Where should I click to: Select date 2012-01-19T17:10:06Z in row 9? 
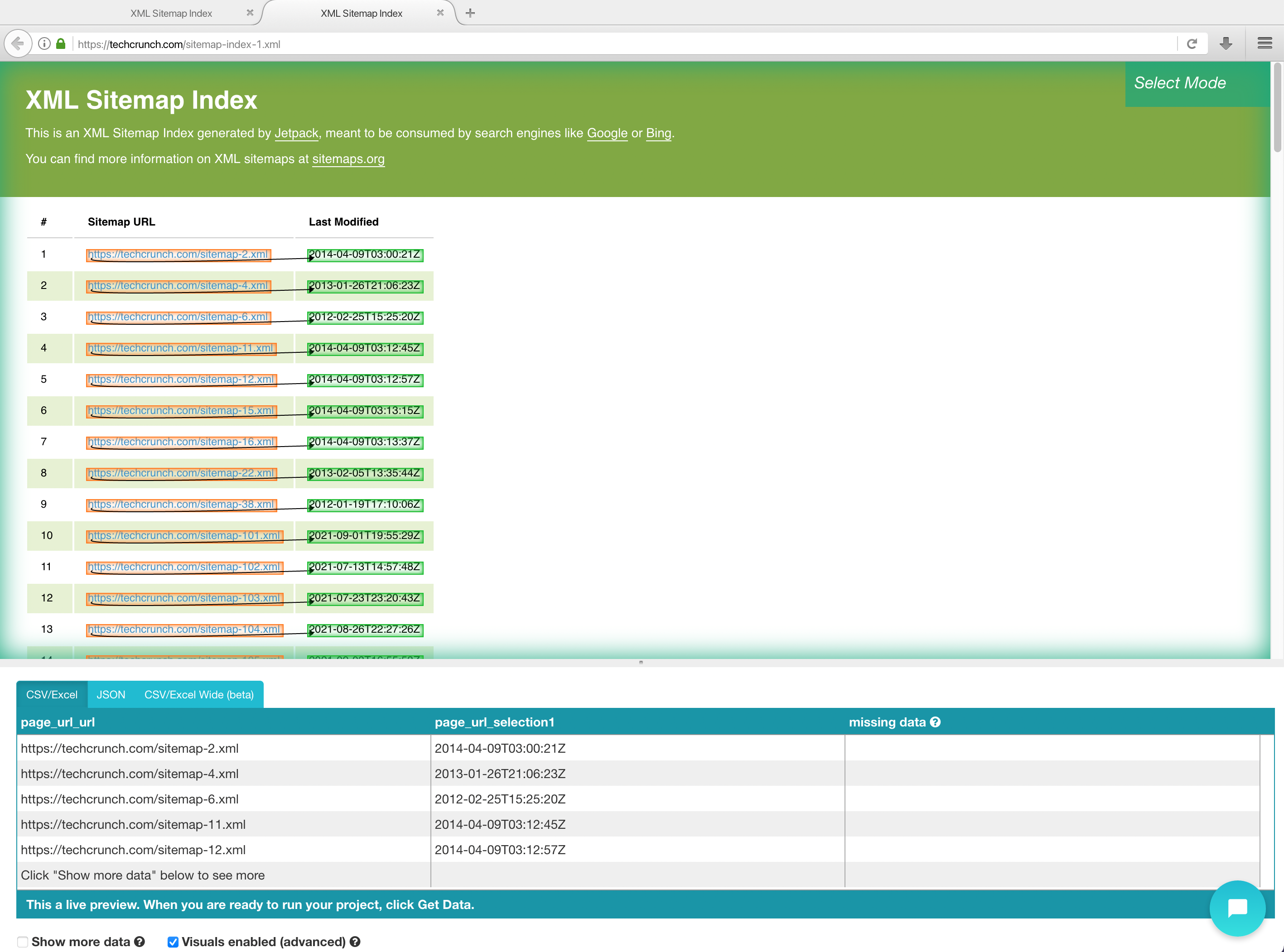click(x=365, y=504)
